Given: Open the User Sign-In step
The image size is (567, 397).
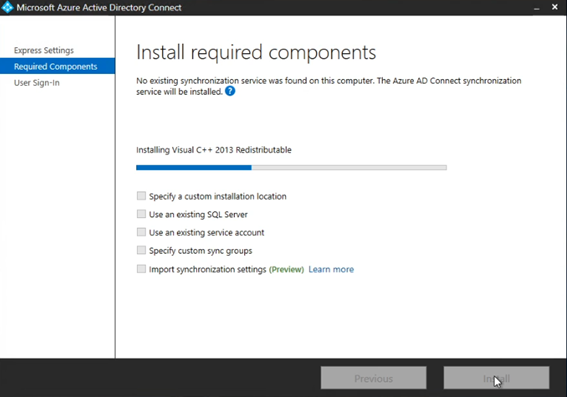Looking at the screenshot, I should (37, 83).
